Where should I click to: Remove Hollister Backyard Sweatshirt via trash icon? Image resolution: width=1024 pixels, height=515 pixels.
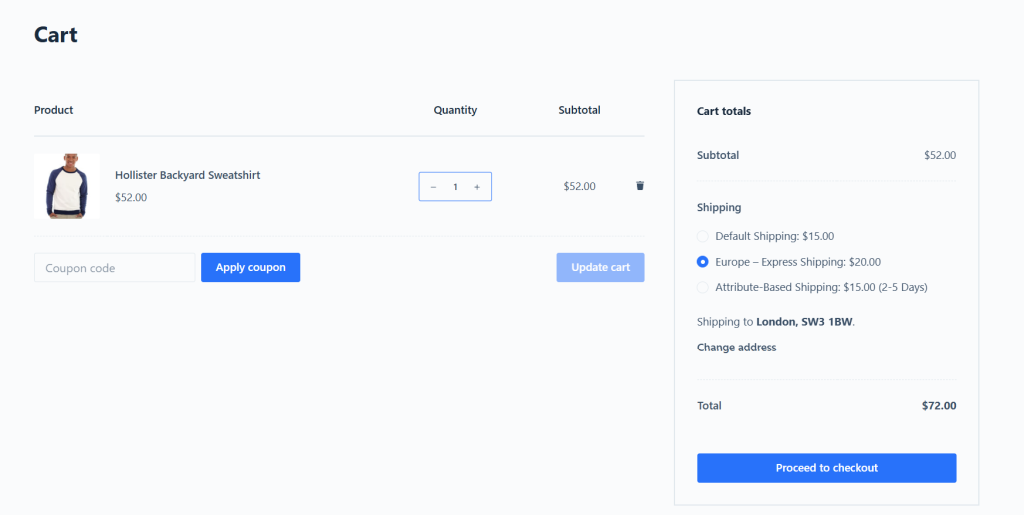[640, 186]
